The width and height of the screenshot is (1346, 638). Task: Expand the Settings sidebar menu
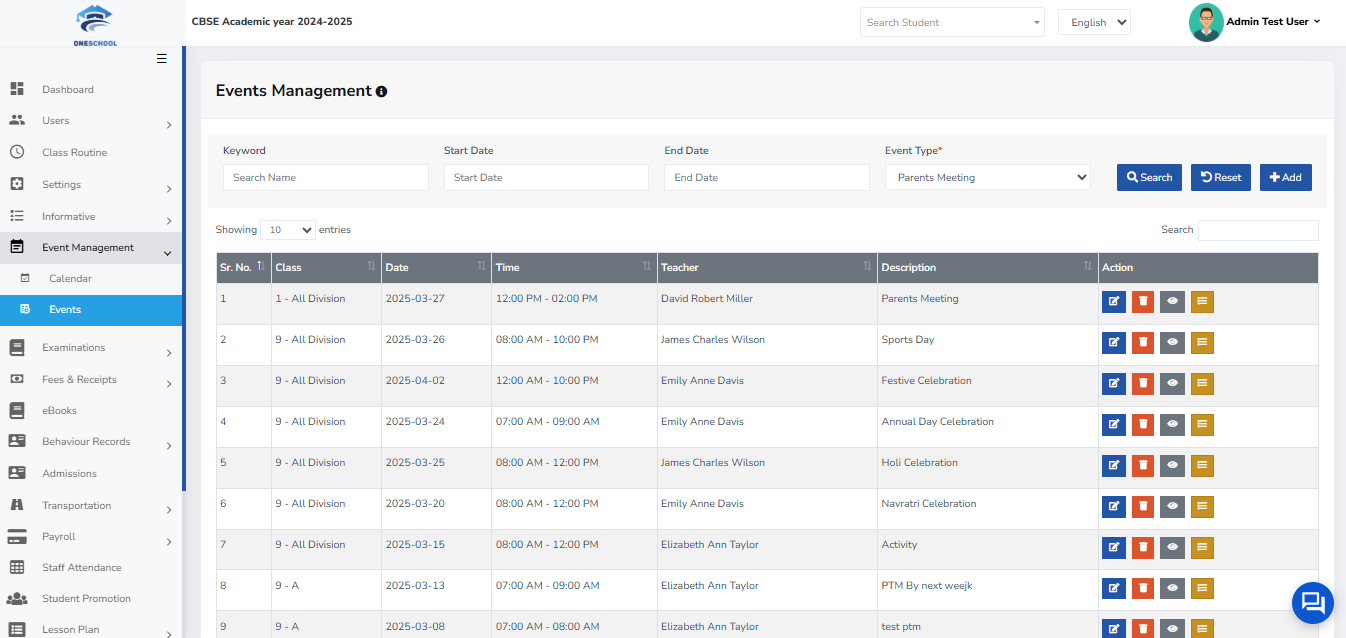[x=90, y=184]
